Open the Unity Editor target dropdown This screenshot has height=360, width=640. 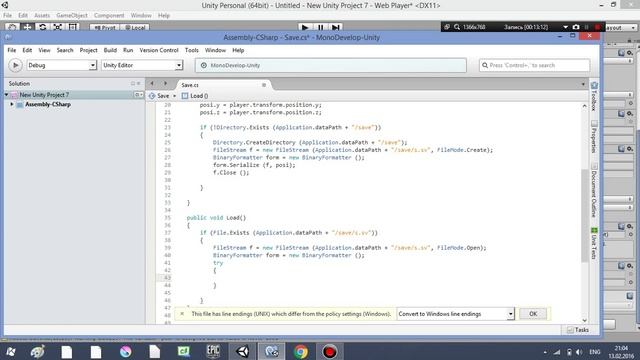coord(142,65)
